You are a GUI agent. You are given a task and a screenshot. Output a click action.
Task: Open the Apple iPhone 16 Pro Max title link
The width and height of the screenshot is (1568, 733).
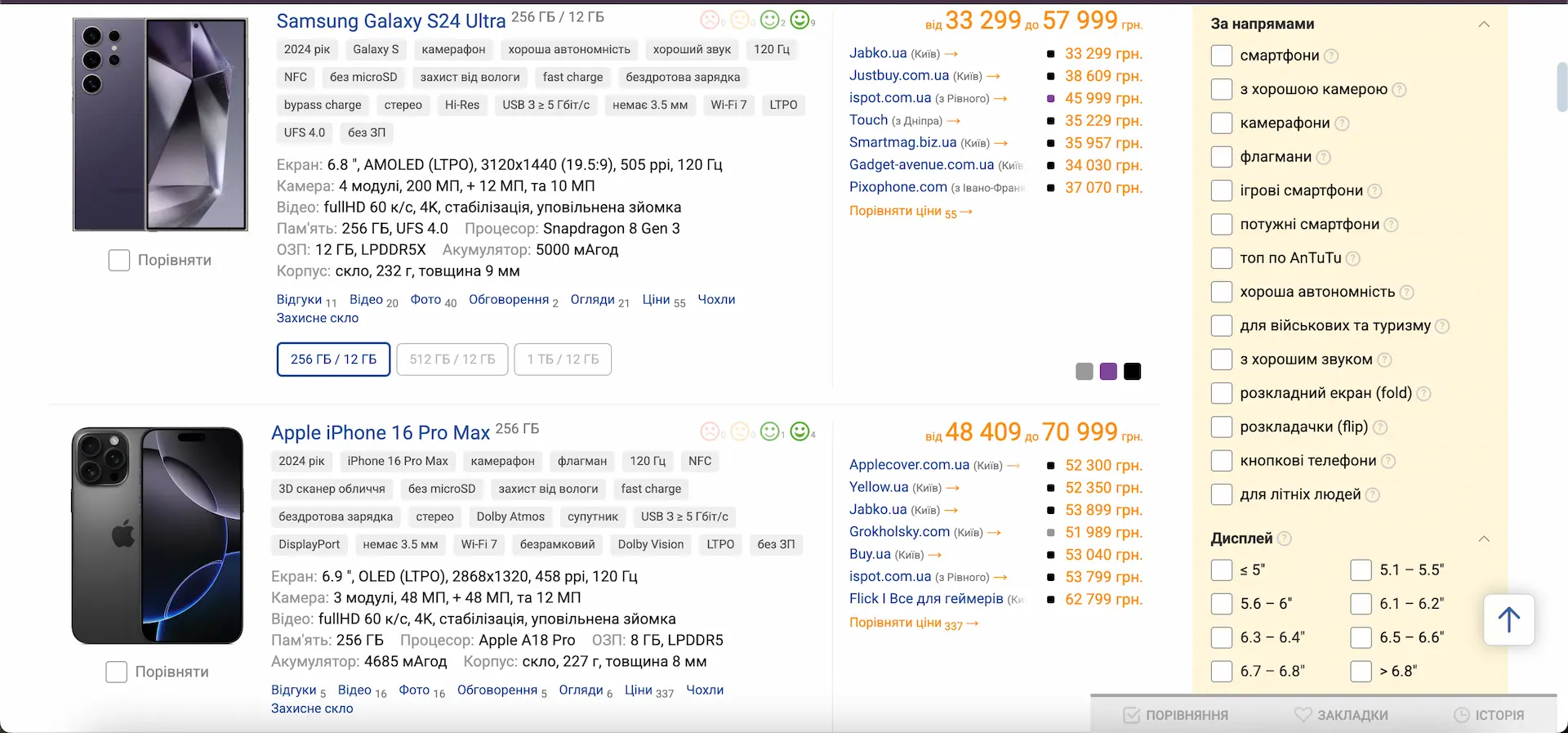(x=381, y=432)
